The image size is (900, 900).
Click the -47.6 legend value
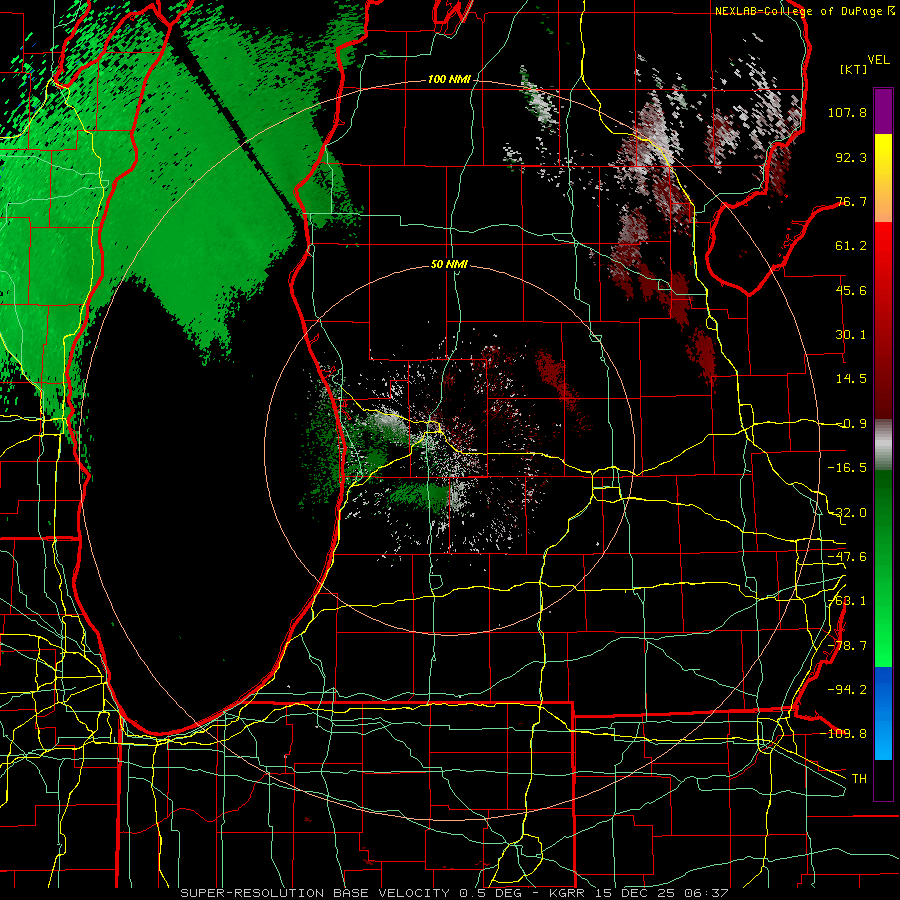847,557
